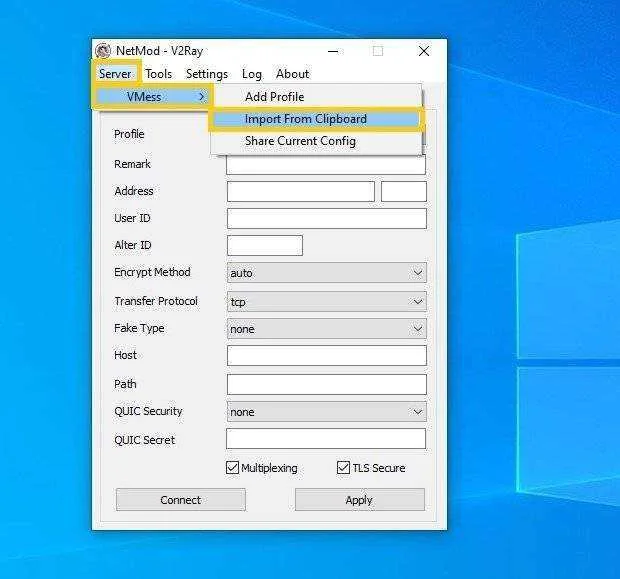Open the QUIC Security dropdown
Viewport: 620px width, 579px height.
(x=327, y=412)
